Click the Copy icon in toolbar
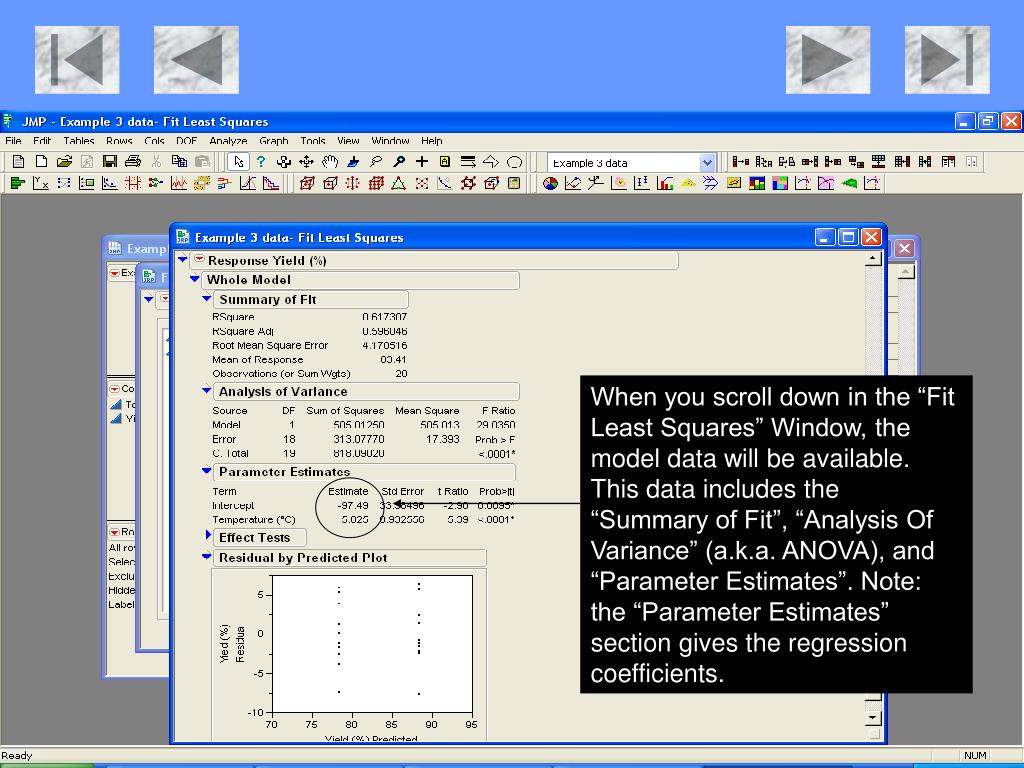The image size is (1024, 768). click(179, 162)
